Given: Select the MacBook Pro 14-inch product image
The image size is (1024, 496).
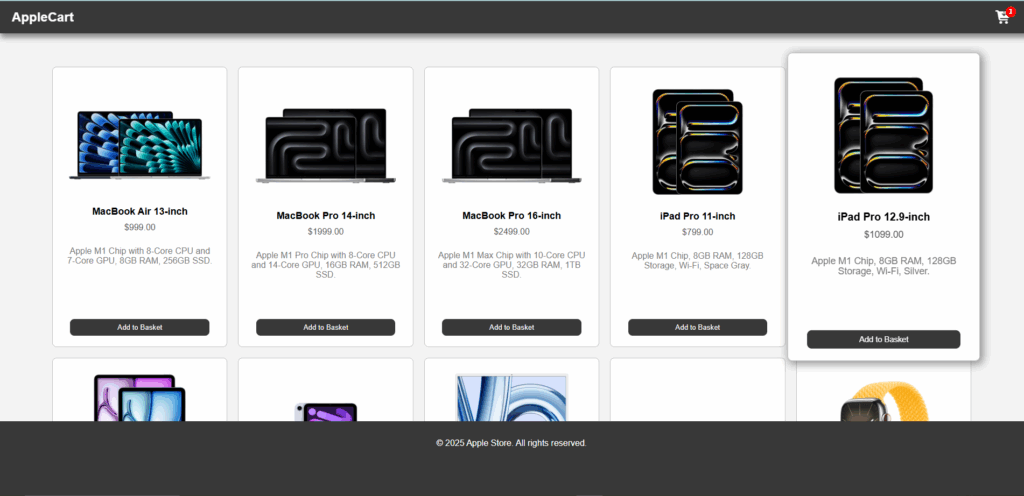Looking at the screenshot, I should pos(325,145).
